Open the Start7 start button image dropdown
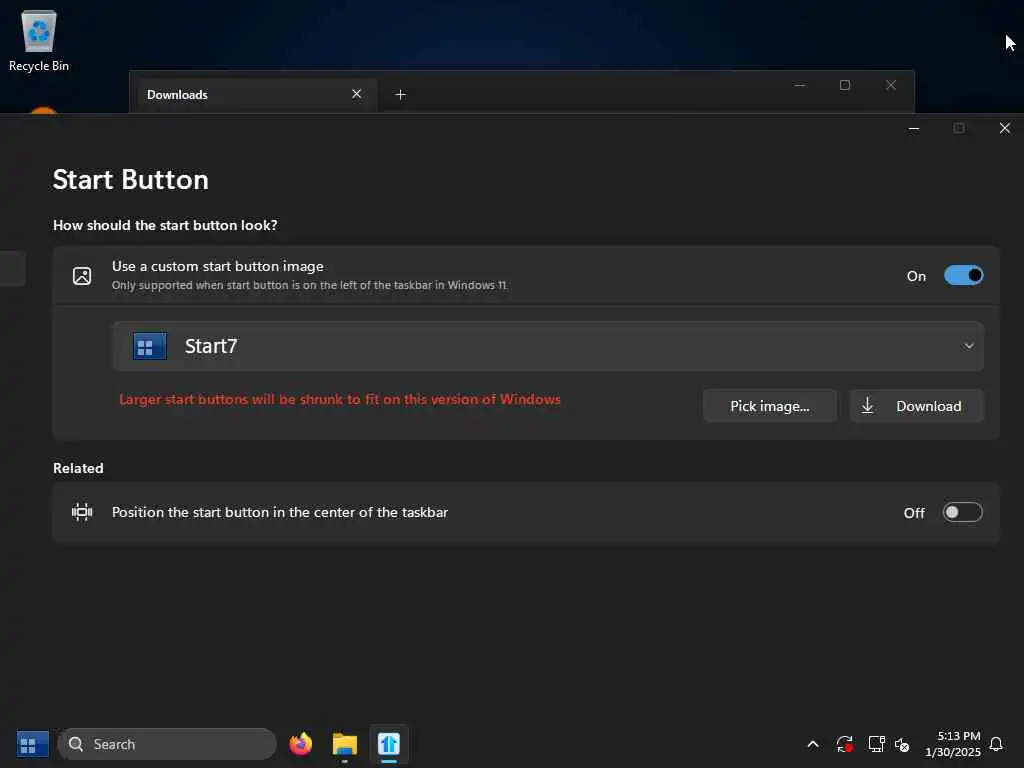 [x=547, y=346]
